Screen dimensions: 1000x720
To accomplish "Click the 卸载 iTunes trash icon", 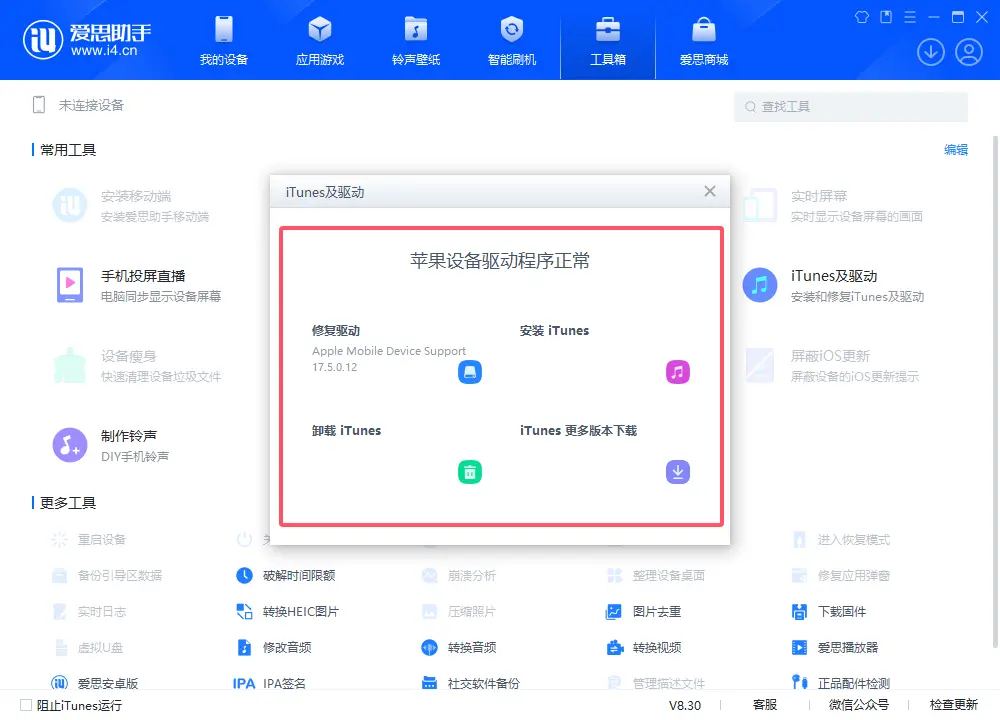I will click(469, 472).
